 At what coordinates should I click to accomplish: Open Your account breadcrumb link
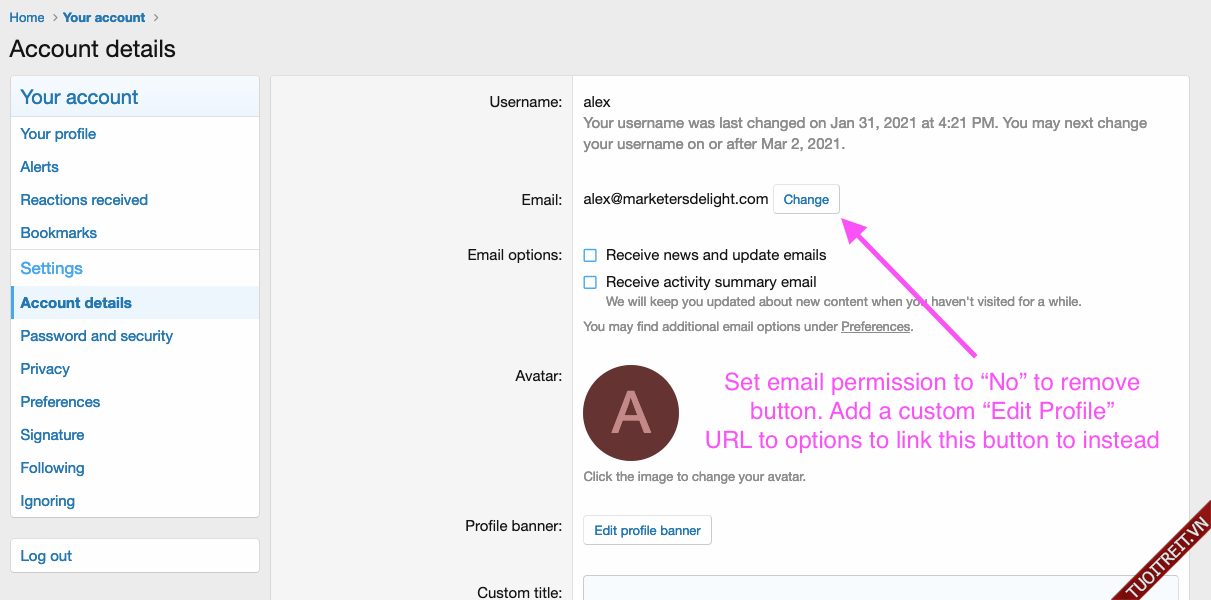[x=104, y=17]
